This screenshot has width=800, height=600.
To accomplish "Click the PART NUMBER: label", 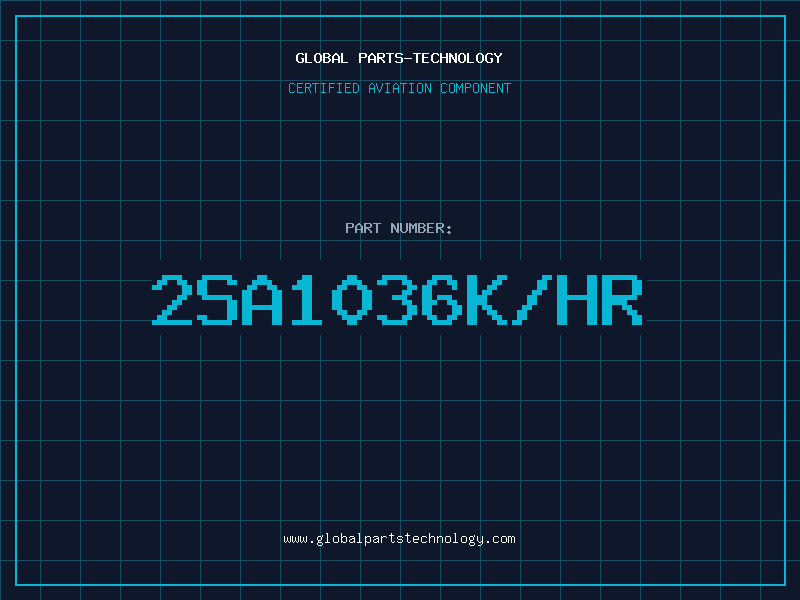I will [398, 228].
